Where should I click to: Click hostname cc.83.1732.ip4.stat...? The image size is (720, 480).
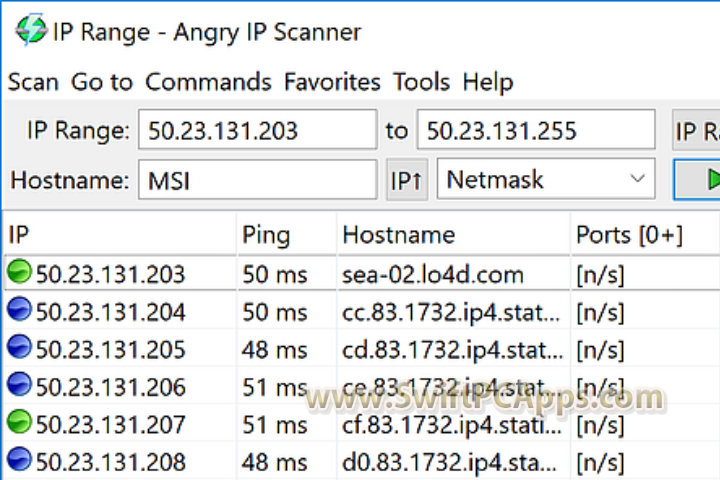(451, 312)
